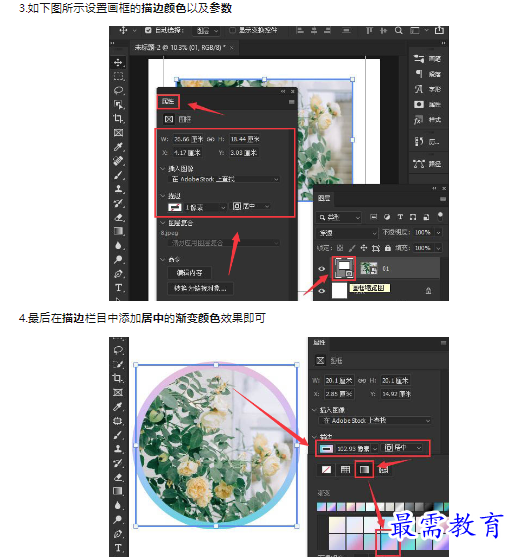Choose the Brush tool in the step 3 toolbar
The width and height of the screenshot is (512, 557).
tap(118, 175)
